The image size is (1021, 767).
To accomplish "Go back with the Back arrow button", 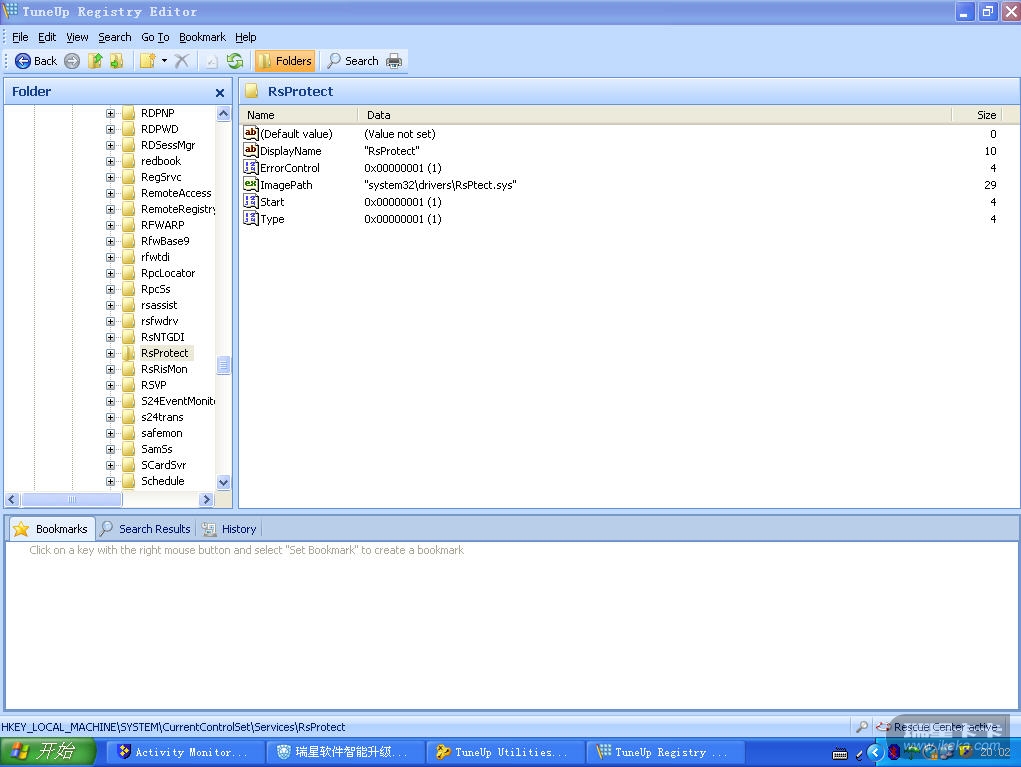I will tap(36, 61).
